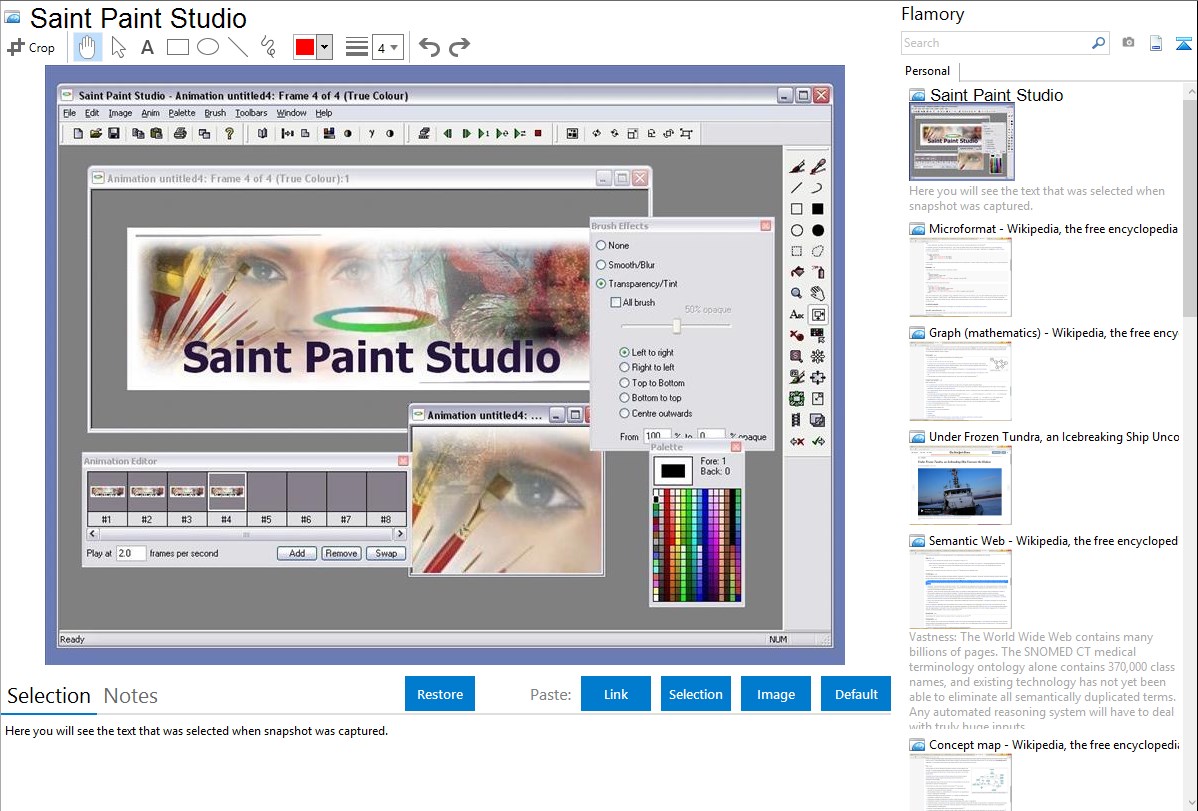
Task: Choose the text annotation tool
Action: (x=147, y=47)
